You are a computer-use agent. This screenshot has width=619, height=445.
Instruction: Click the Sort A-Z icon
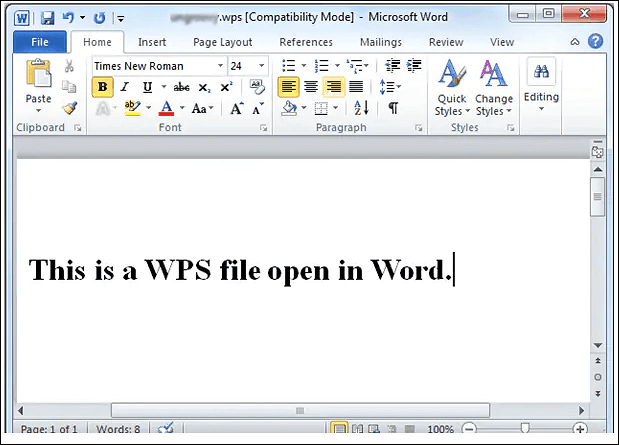pos(361,108)
